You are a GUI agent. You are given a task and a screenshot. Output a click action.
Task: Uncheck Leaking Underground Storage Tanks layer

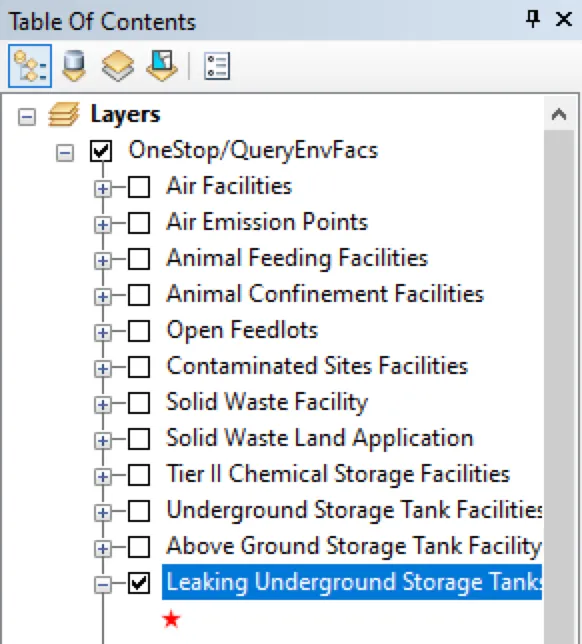tap(139, 583)
